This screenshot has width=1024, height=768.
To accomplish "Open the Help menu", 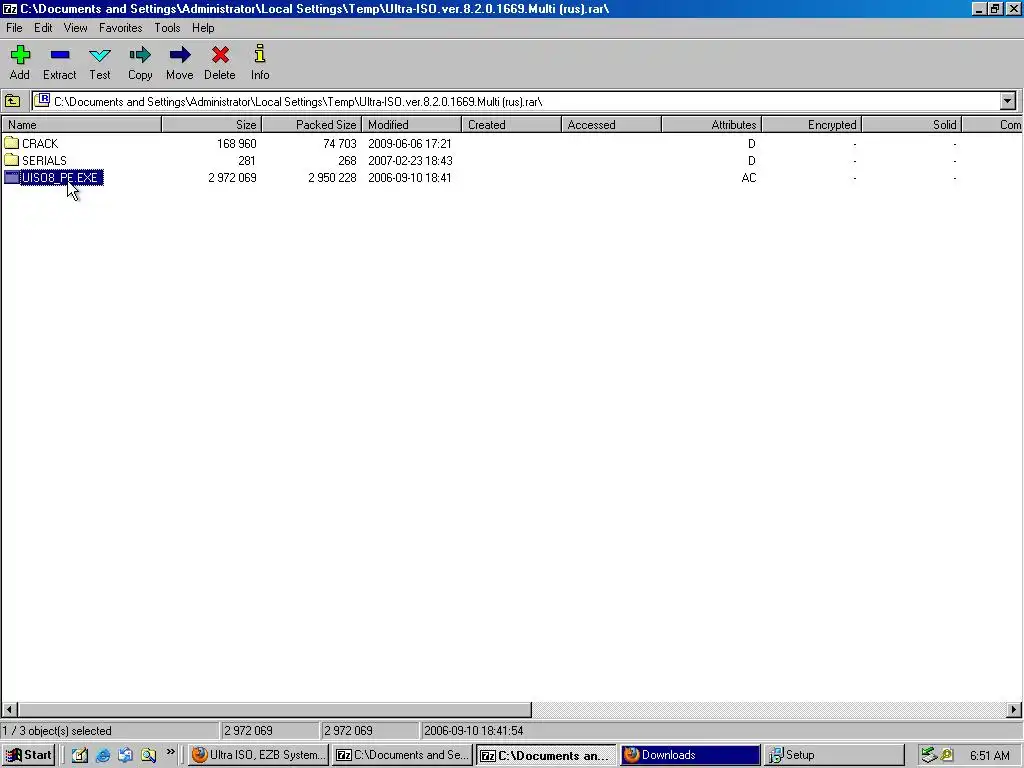I will (x=203, y=28).
